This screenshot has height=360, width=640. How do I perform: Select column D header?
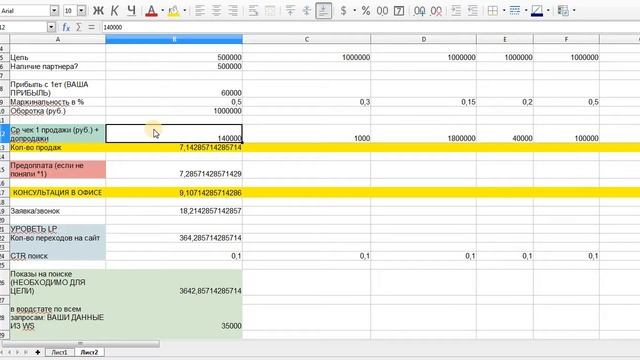[424, 40]
